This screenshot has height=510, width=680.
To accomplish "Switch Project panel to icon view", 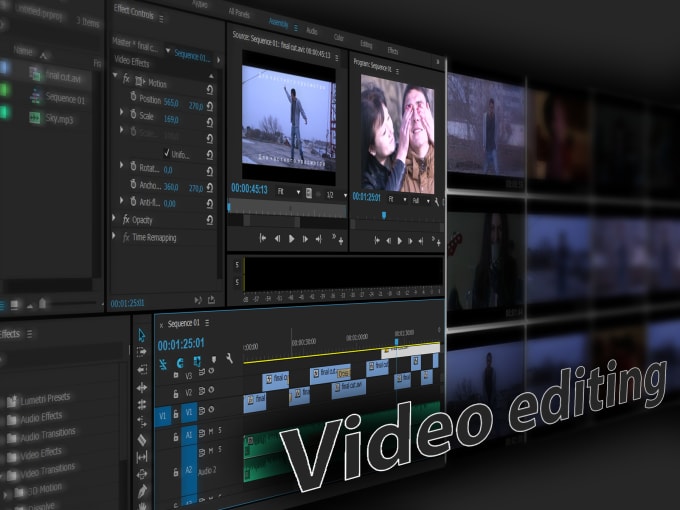I will 15,305.
